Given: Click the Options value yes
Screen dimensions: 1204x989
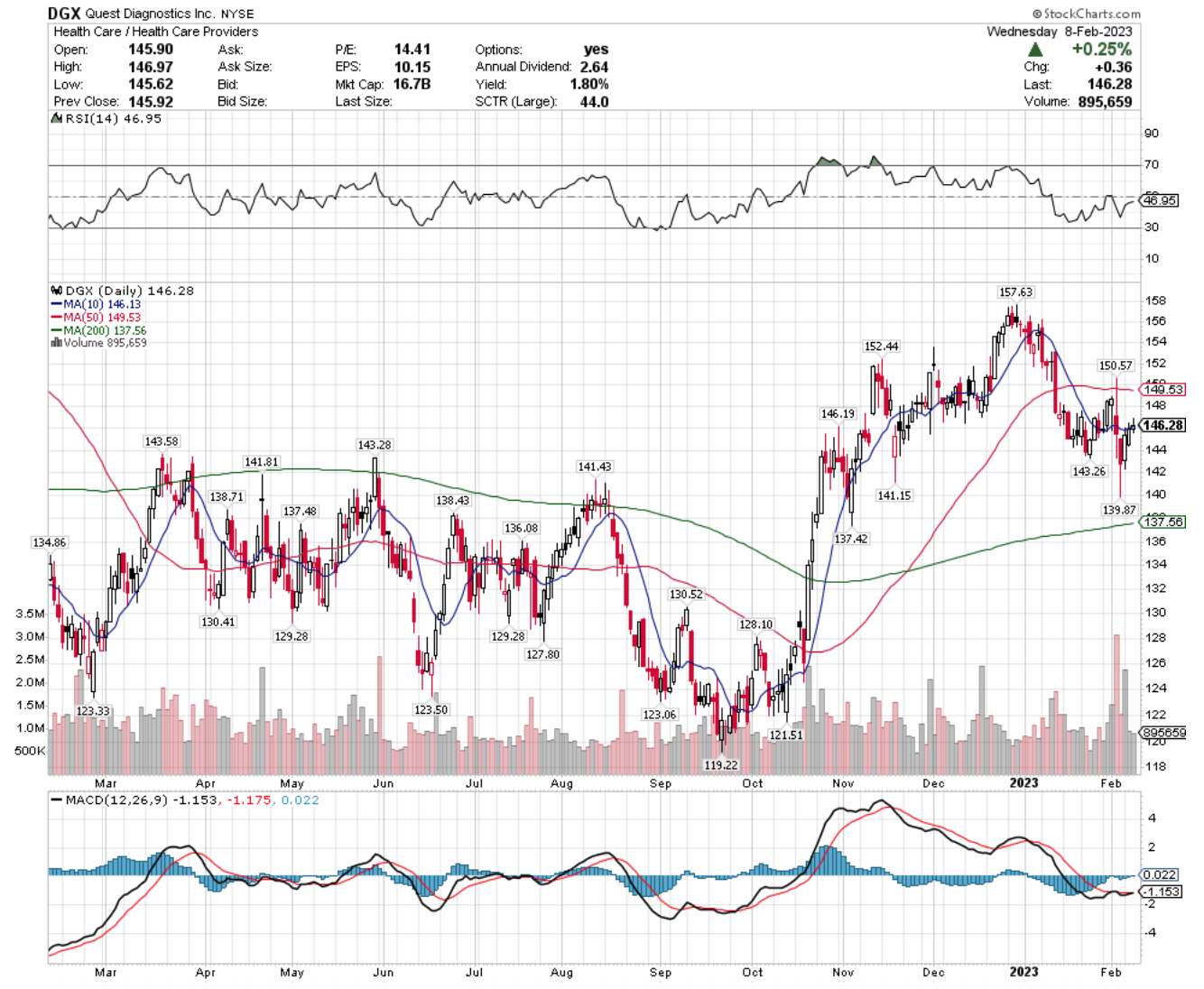Looking at the screenshot, I should tap(596, 50).
